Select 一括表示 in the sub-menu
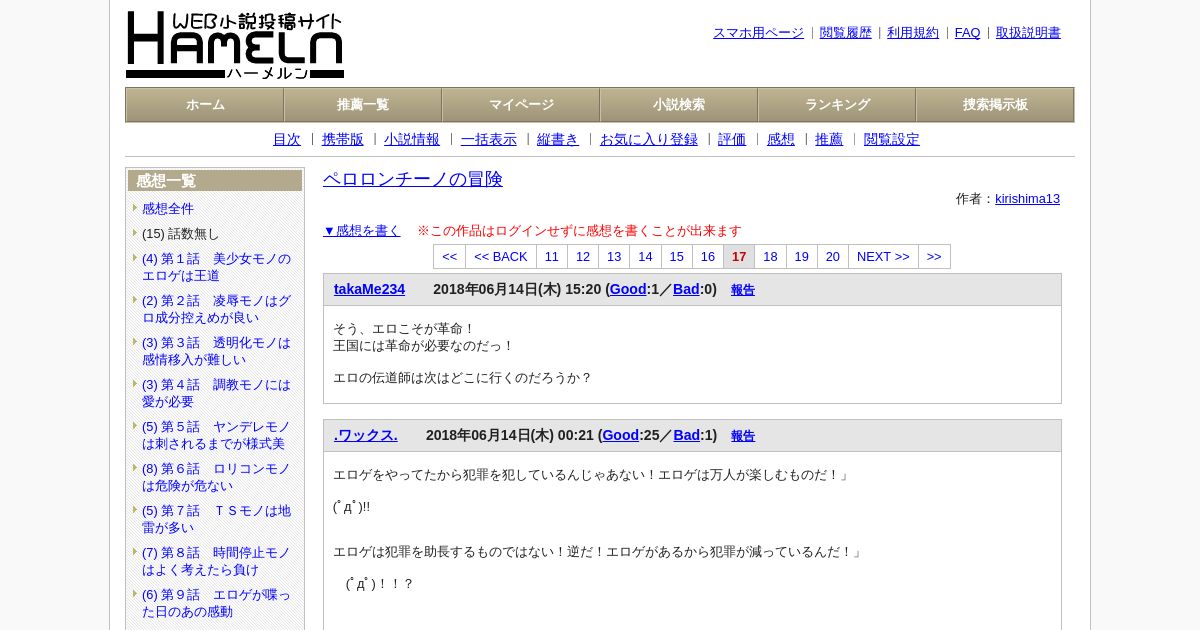This screenshot has height=630, width=1200. coord(489,140)
